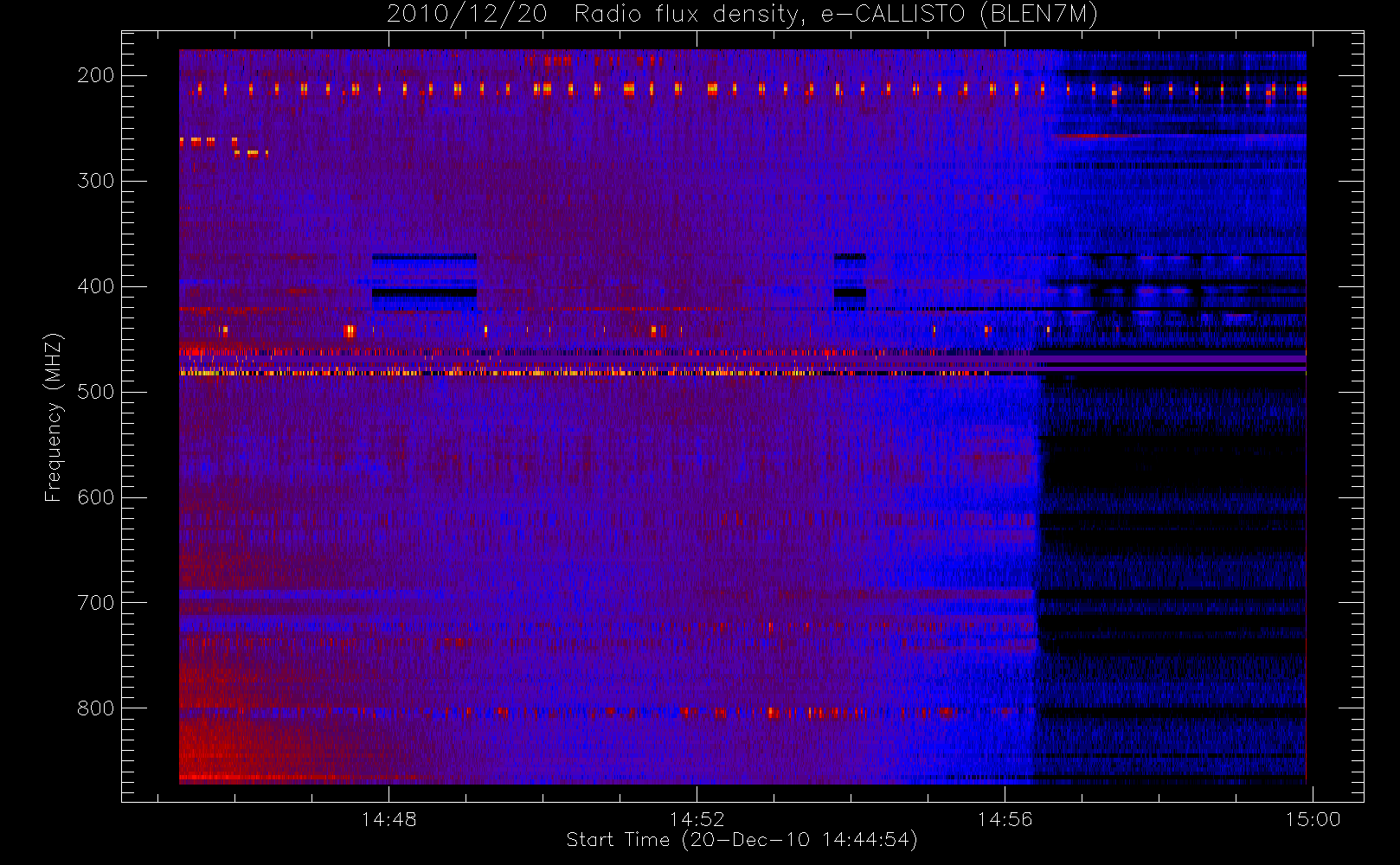Click the plot title "Radio flux density, e-CALLISTO (BLEN7M)"
Screen dimensions: 1400x865
[836, 15]
